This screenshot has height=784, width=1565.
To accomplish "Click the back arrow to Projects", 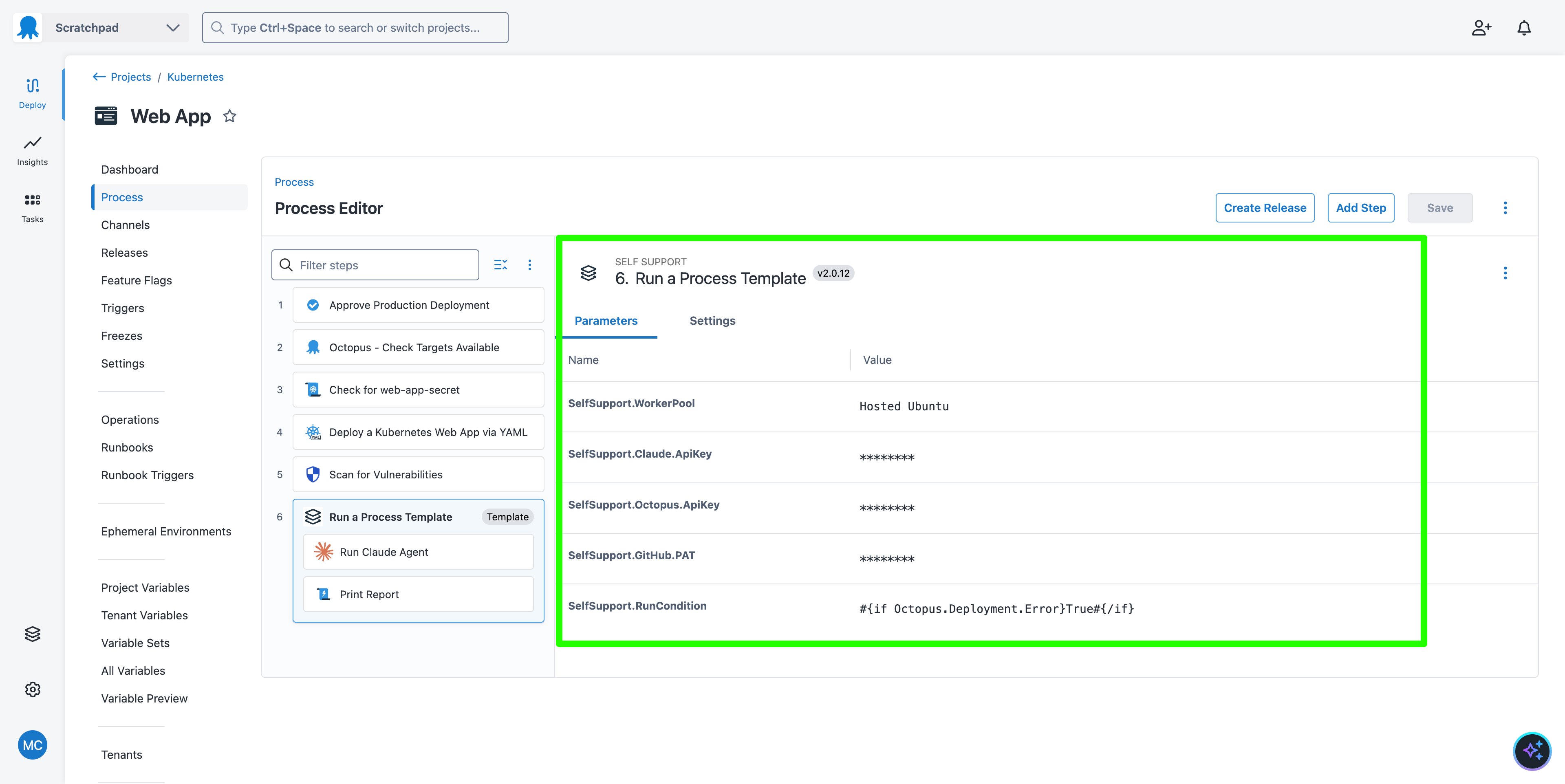I will coord(99,77).
